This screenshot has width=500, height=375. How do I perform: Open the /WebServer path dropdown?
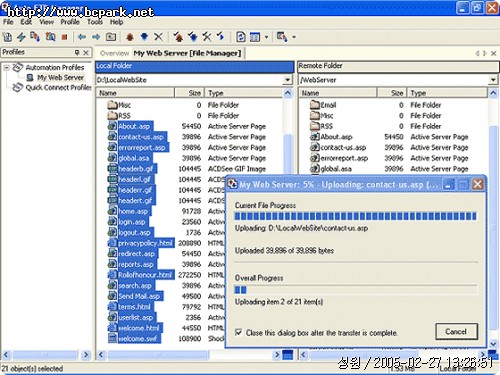493,80
